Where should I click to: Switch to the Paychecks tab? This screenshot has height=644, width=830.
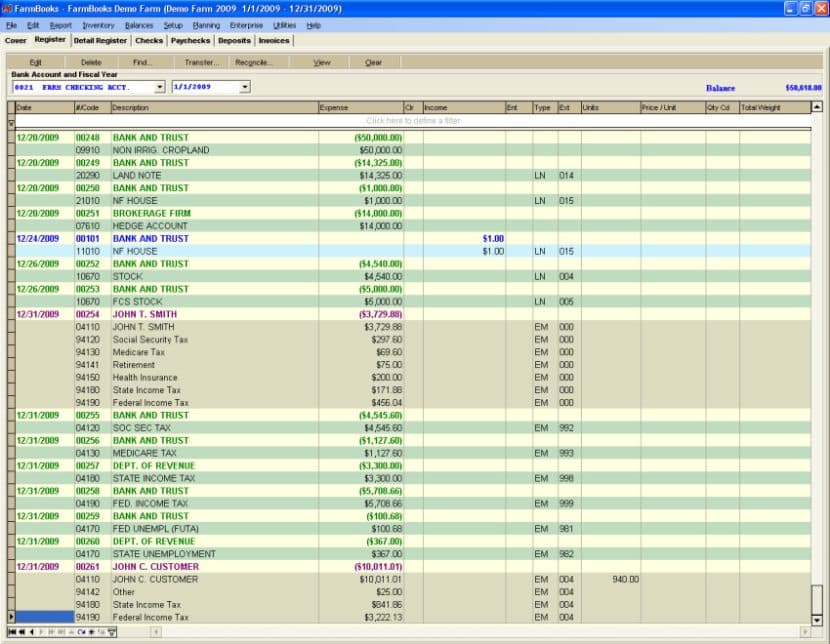pos(190,41)
